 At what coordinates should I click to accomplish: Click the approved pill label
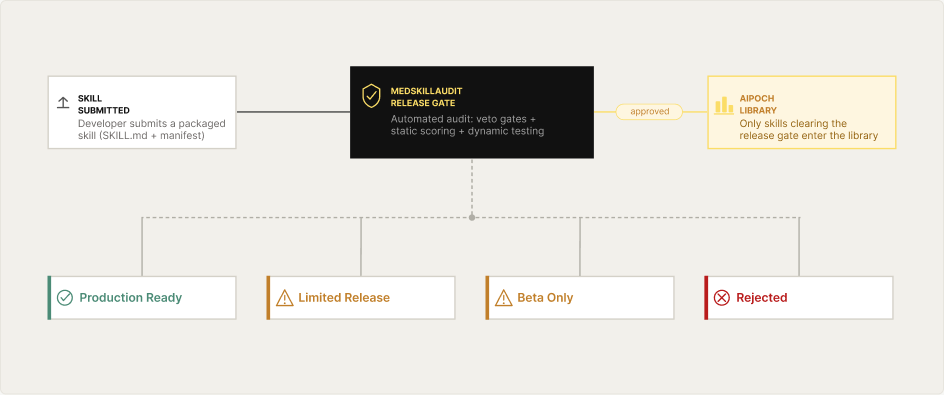tap(649, 111)
